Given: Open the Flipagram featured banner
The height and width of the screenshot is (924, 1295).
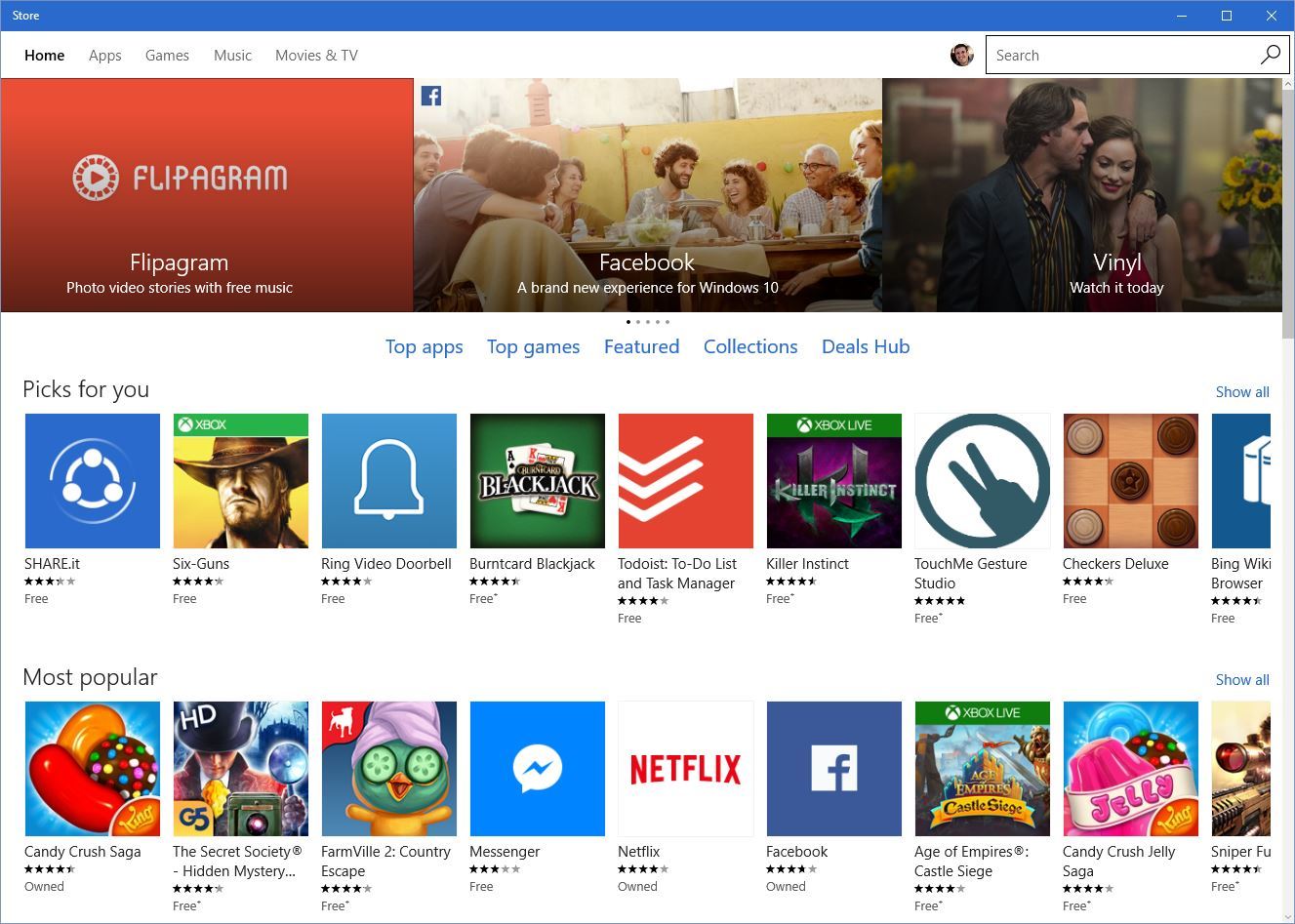Looking at the screenshot, I should coord(207,195).
